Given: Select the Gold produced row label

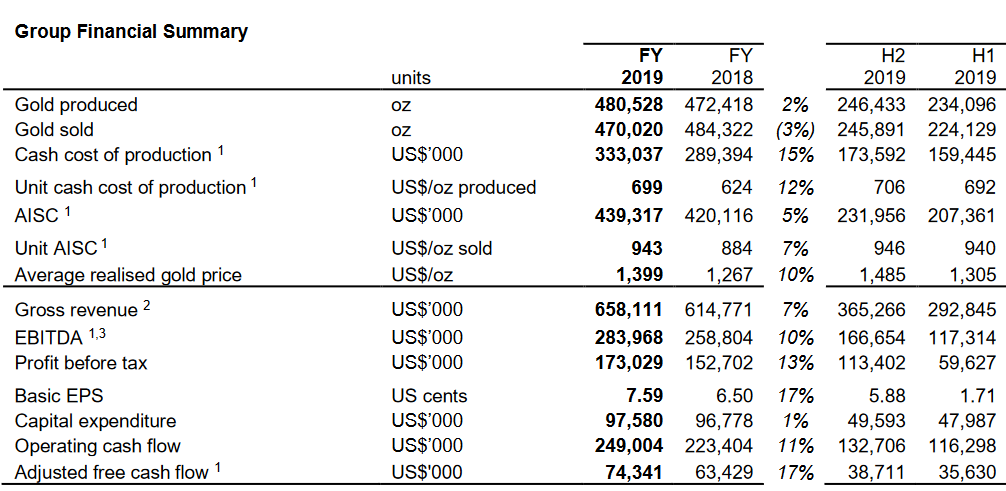Looking at the screenshot, I should pos(76,104).
